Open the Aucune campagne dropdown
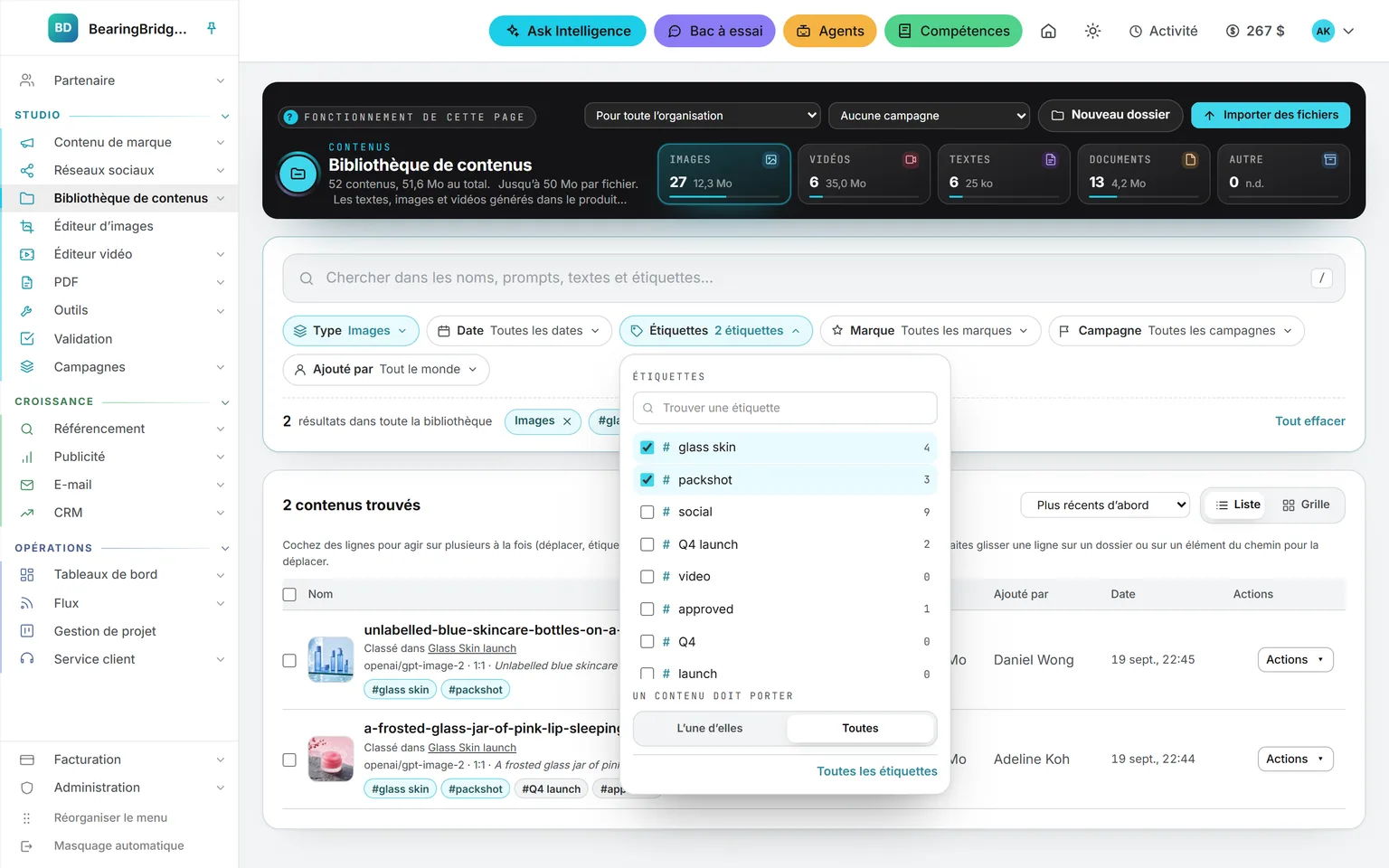 [930, 116]
